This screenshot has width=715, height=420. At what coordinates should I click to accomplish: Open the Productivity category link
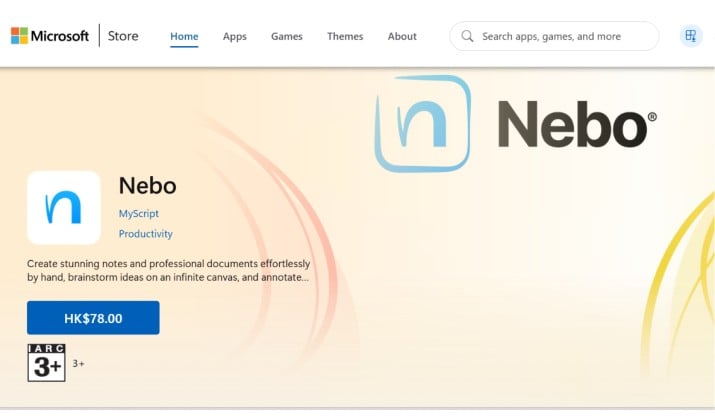(145, 233)
